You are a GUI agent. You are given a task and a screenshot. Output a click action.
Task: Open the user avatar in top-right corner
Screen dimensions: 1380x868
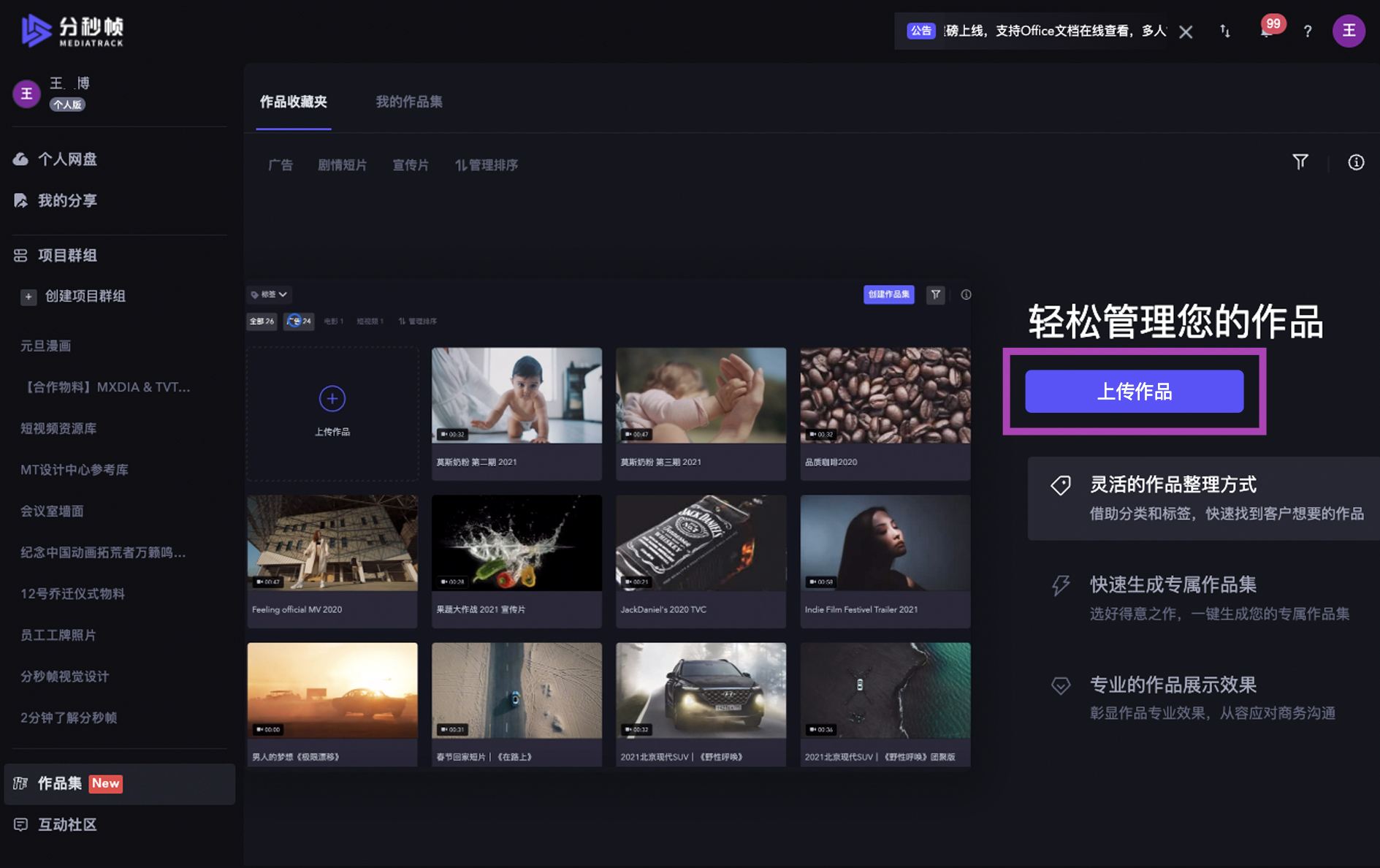(1349, 31)
